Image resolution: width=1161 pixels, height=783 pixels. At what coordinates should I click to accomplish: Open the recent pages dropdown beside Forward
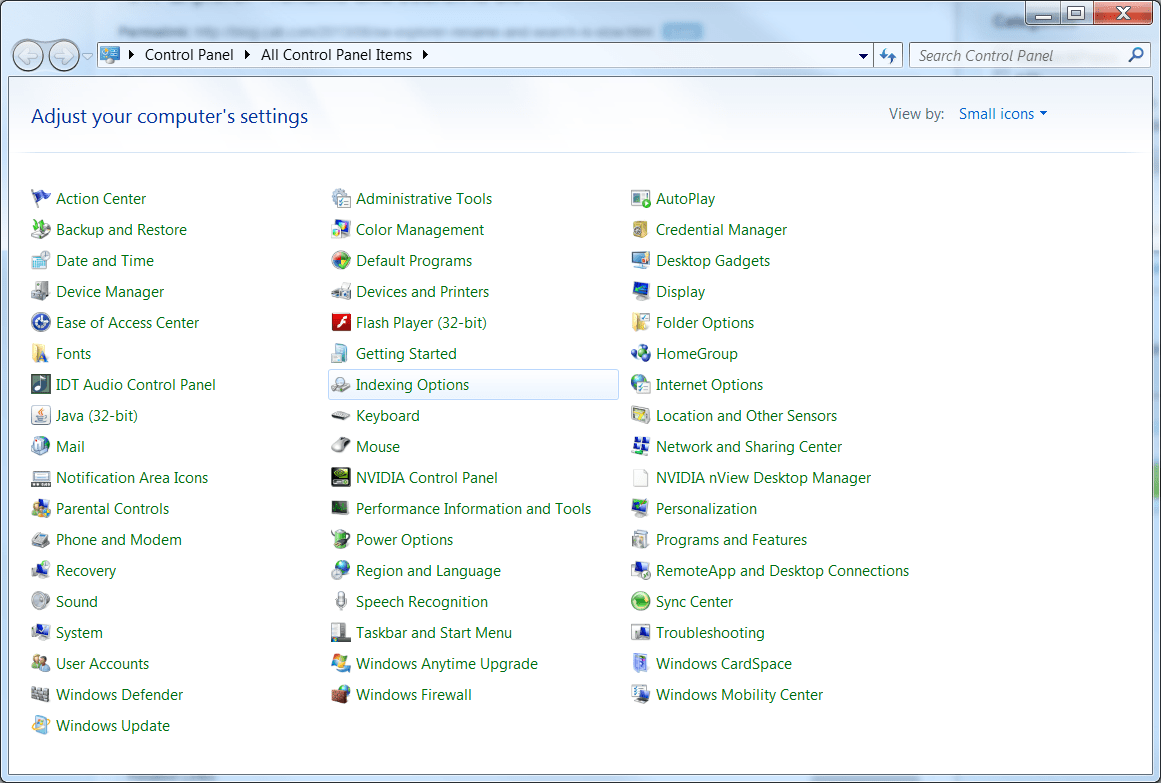88,56
